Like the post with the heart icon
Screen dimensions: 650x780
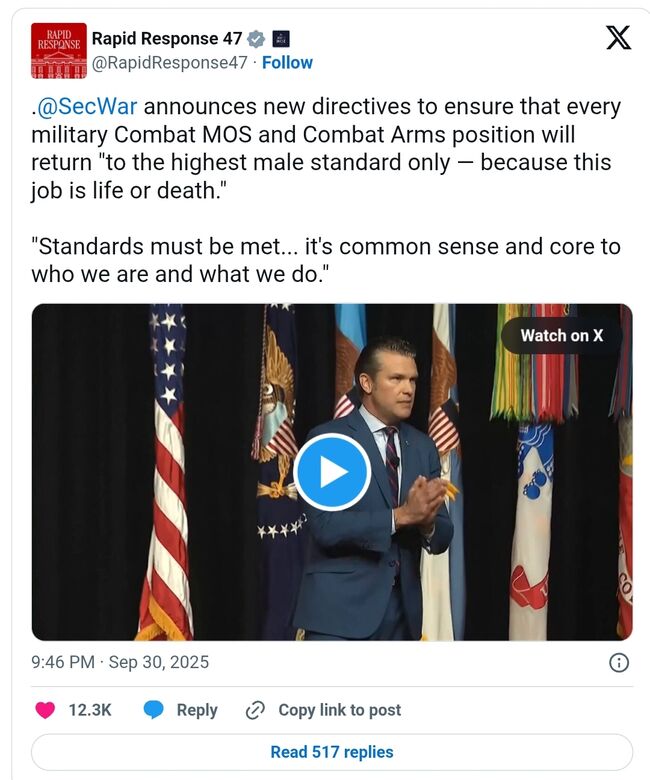[45, 710]
